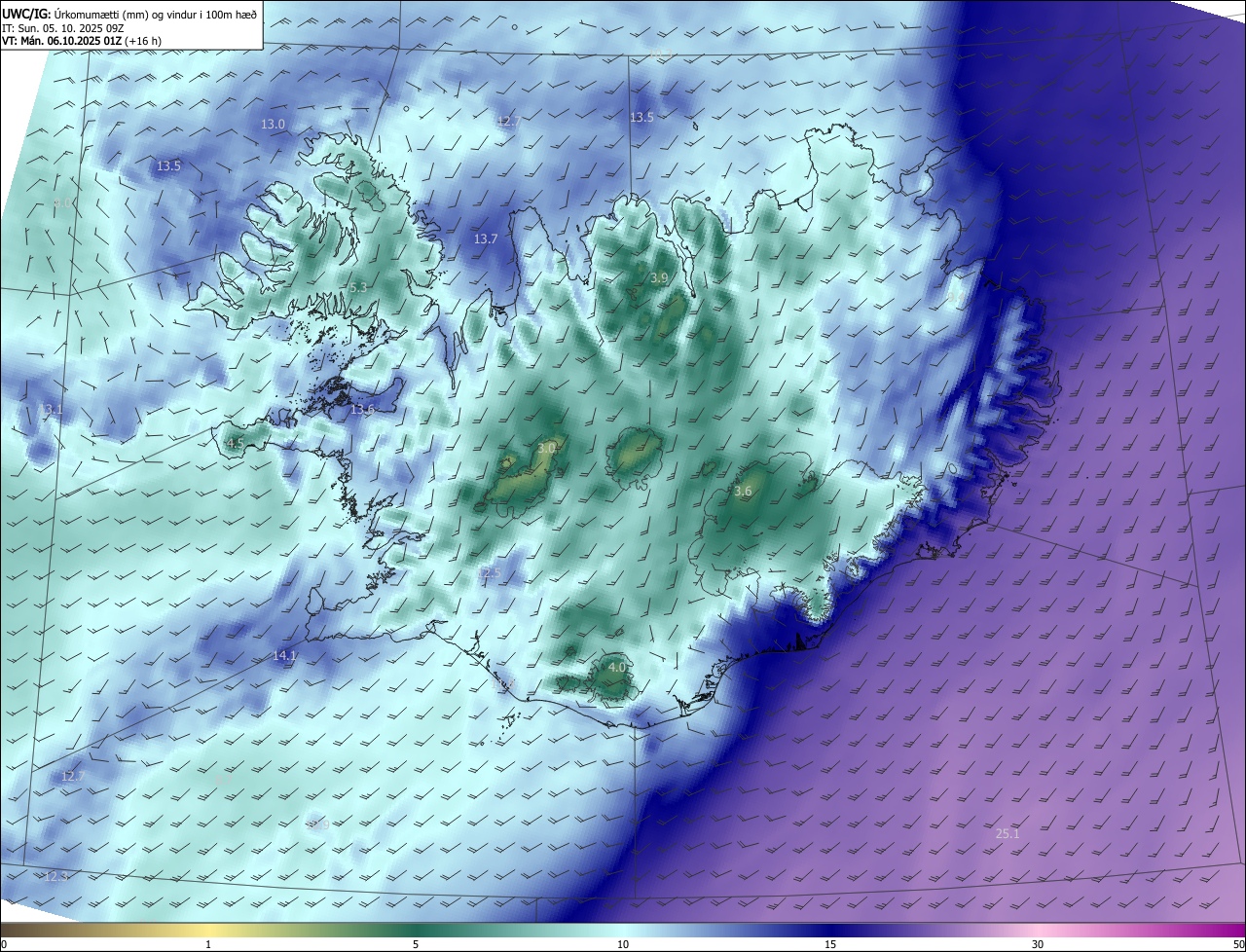1246x952 pixels.
Task: Click the '15' tick on the color scale
Action: click(830, 944)
